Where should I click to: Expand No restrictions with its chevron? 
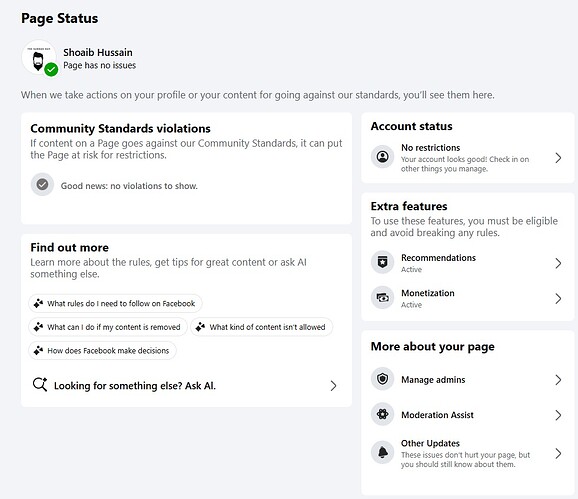(558, 158)
